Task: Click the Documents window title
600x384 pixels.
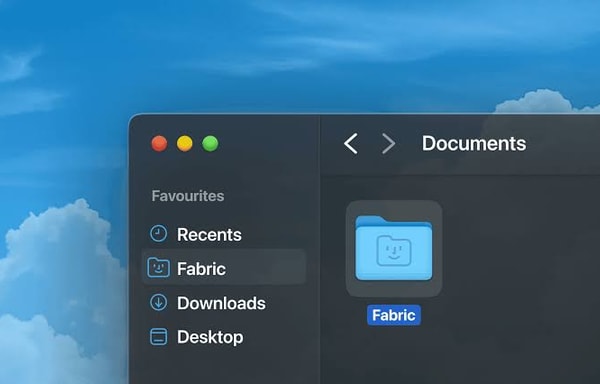Action: 474,143
